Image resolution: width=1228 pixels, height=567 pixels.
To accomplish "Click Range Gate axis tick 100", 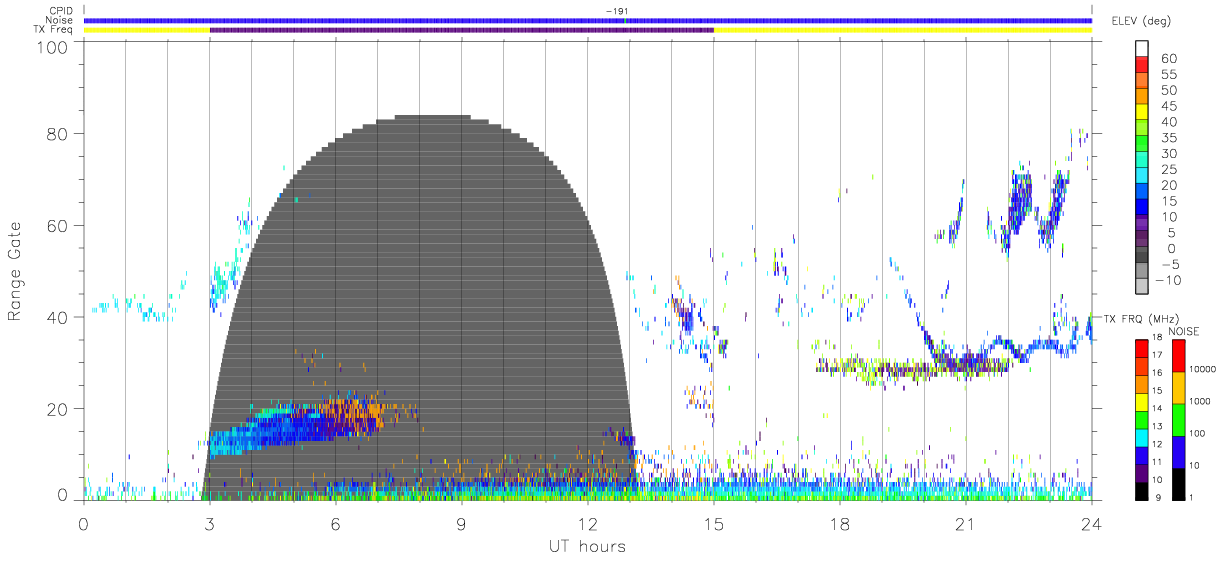I will pyautogui.click(x=52, y=46).
